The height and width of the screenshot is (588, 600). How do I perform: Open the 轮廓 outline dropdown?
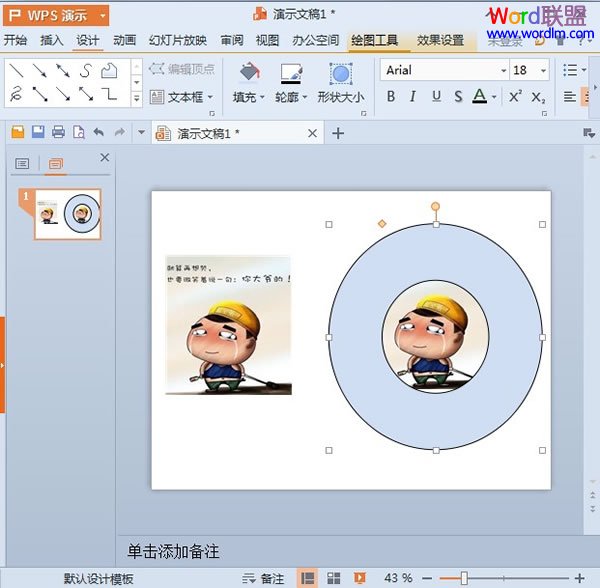click(305, 97)
